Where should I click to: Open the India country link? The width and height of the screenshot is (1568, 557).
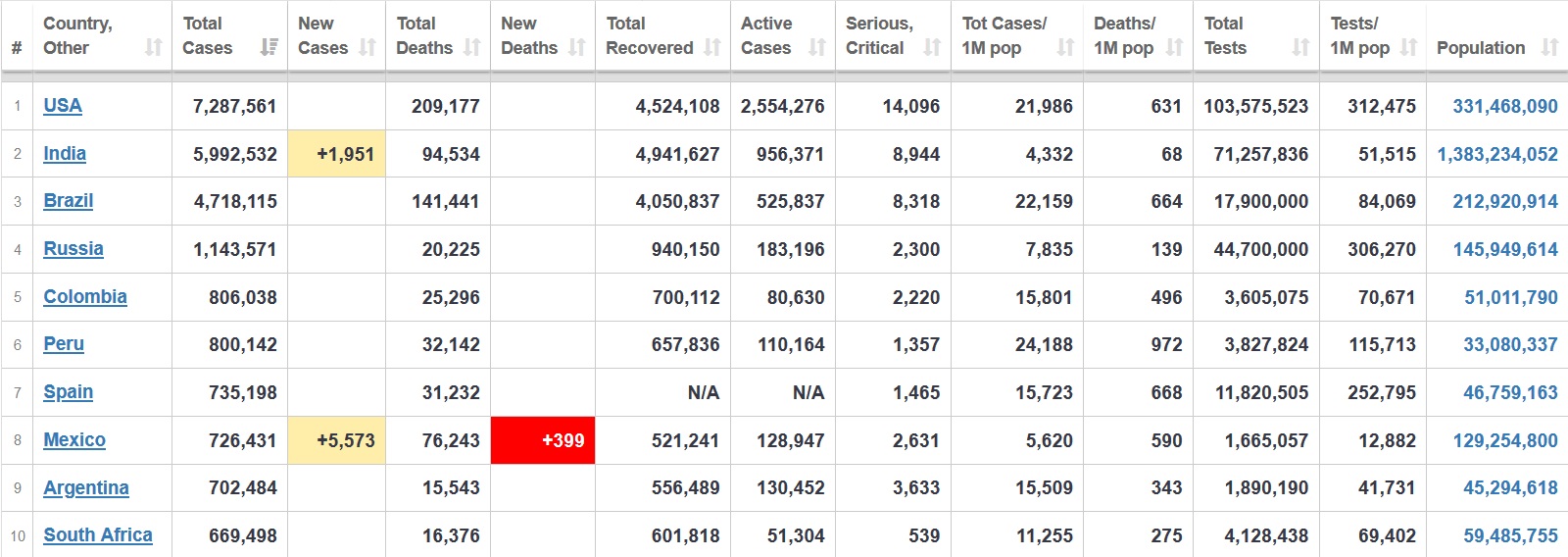pyautogui.click(x=65, y=153)
